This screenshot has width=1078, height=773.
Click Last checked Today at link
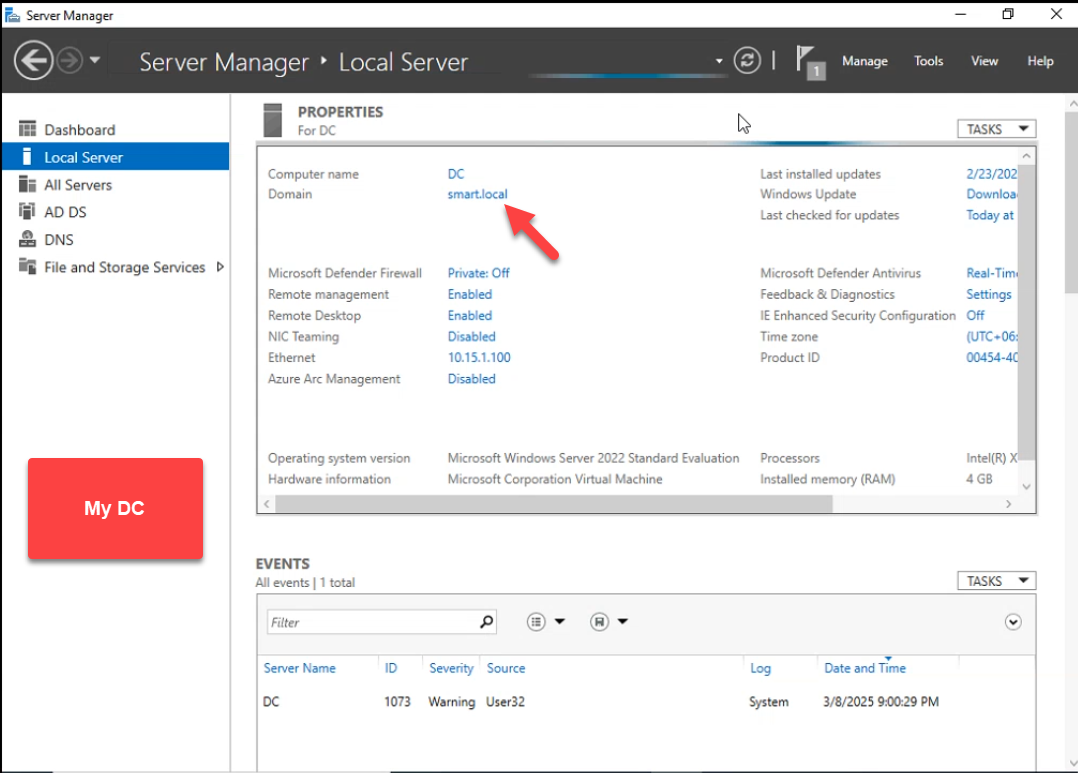[990, 215]
